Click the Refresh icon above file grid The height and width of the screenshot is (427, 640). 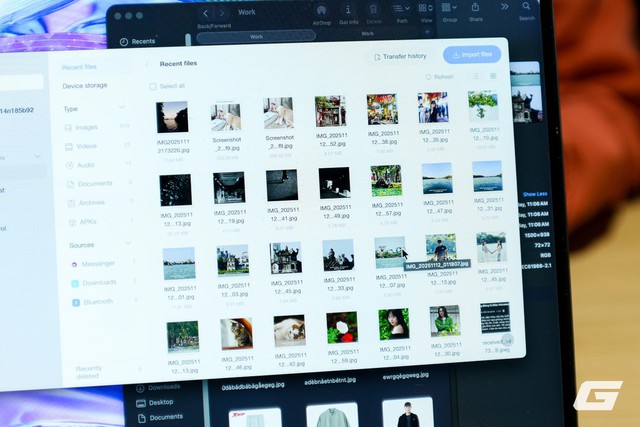tap(428, 77)
